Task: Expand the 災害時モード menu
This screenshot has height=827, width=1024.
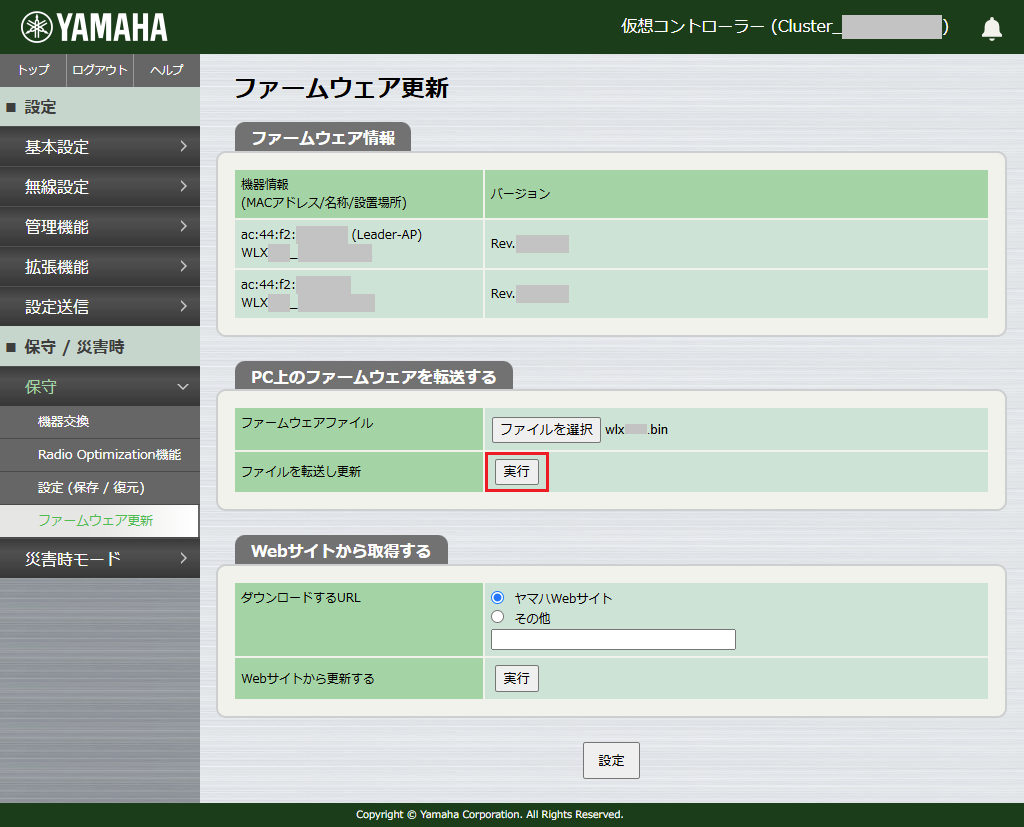Action: click(99, 559)
